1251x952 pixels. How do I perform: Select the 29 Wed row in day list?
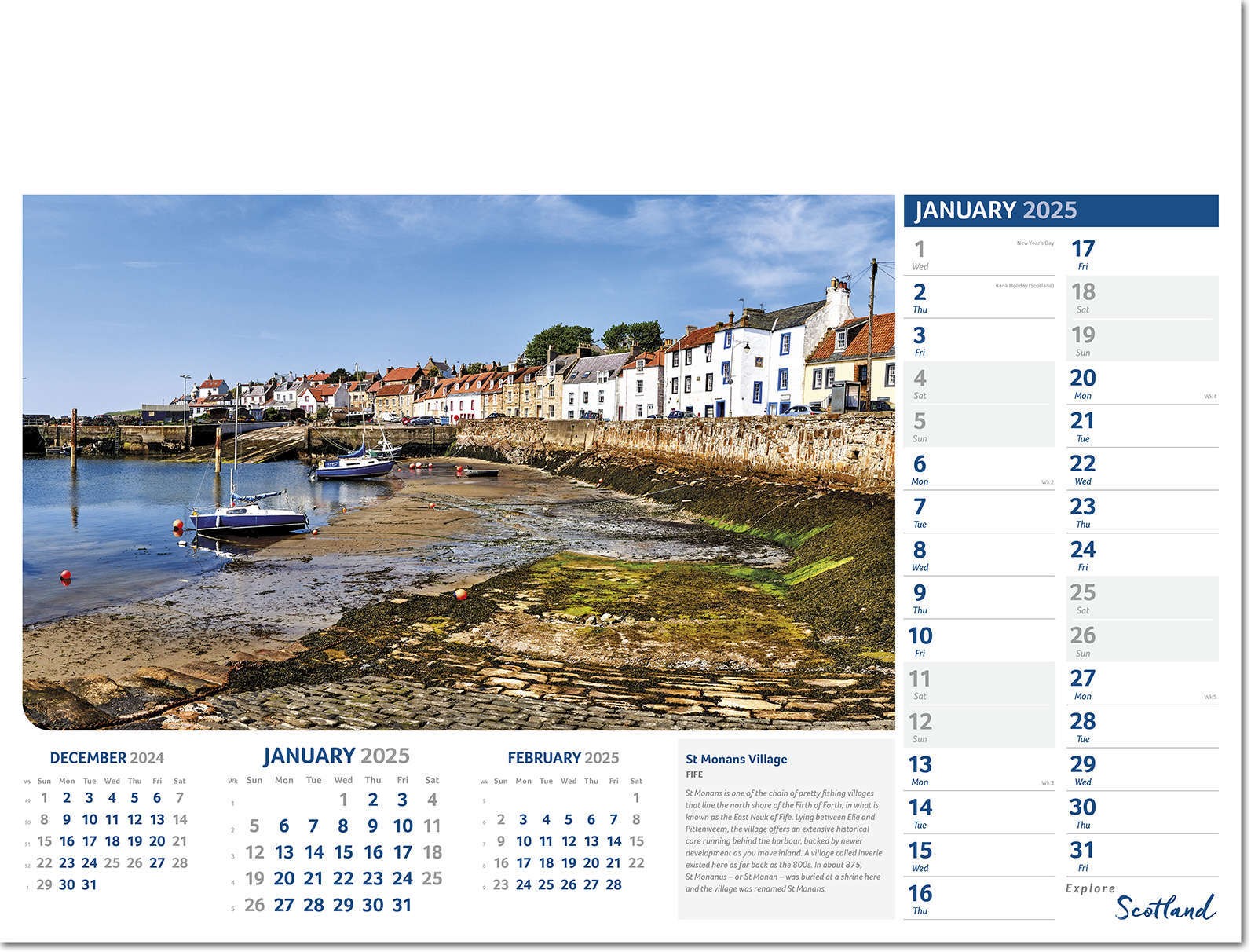(x=1143, y=770)
